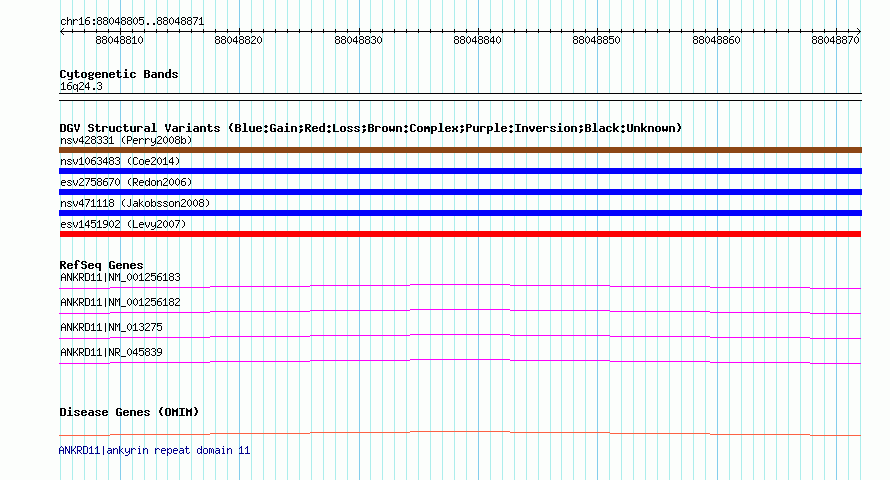Click ruler position 88048840

click(x=477, y=40)
